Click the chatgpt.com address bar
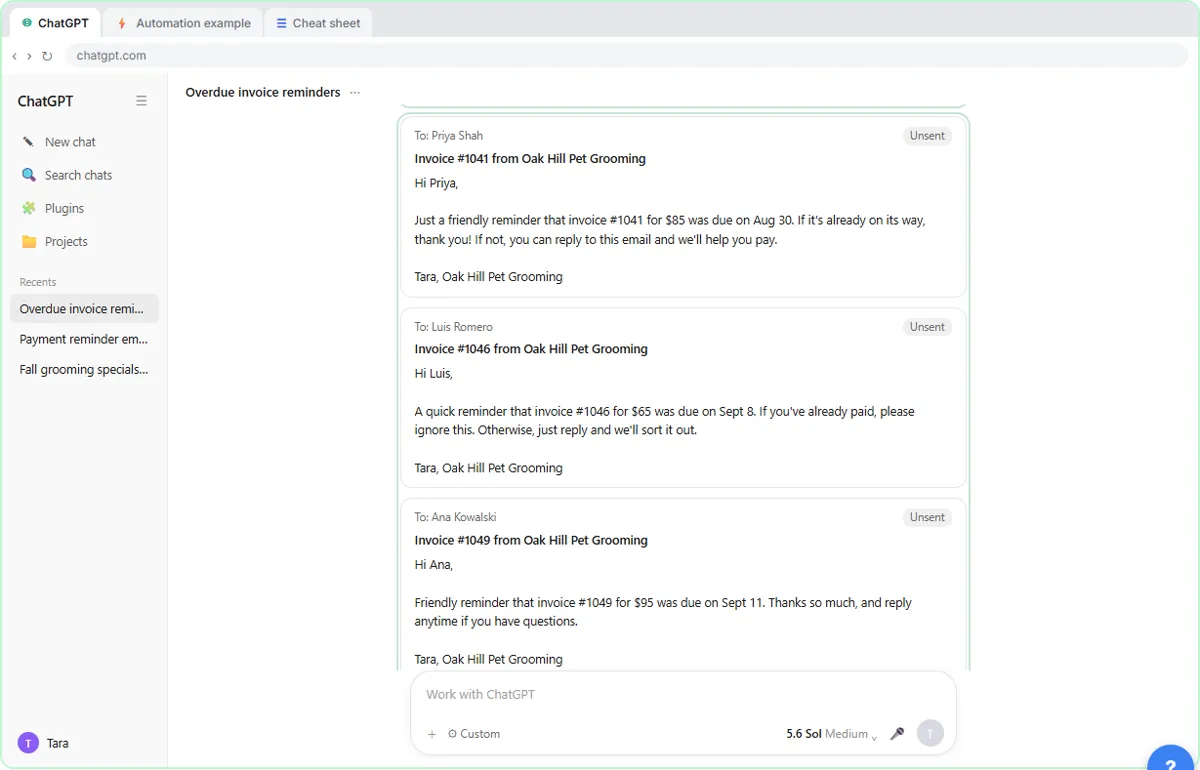1200x770 pixels. 627,56
